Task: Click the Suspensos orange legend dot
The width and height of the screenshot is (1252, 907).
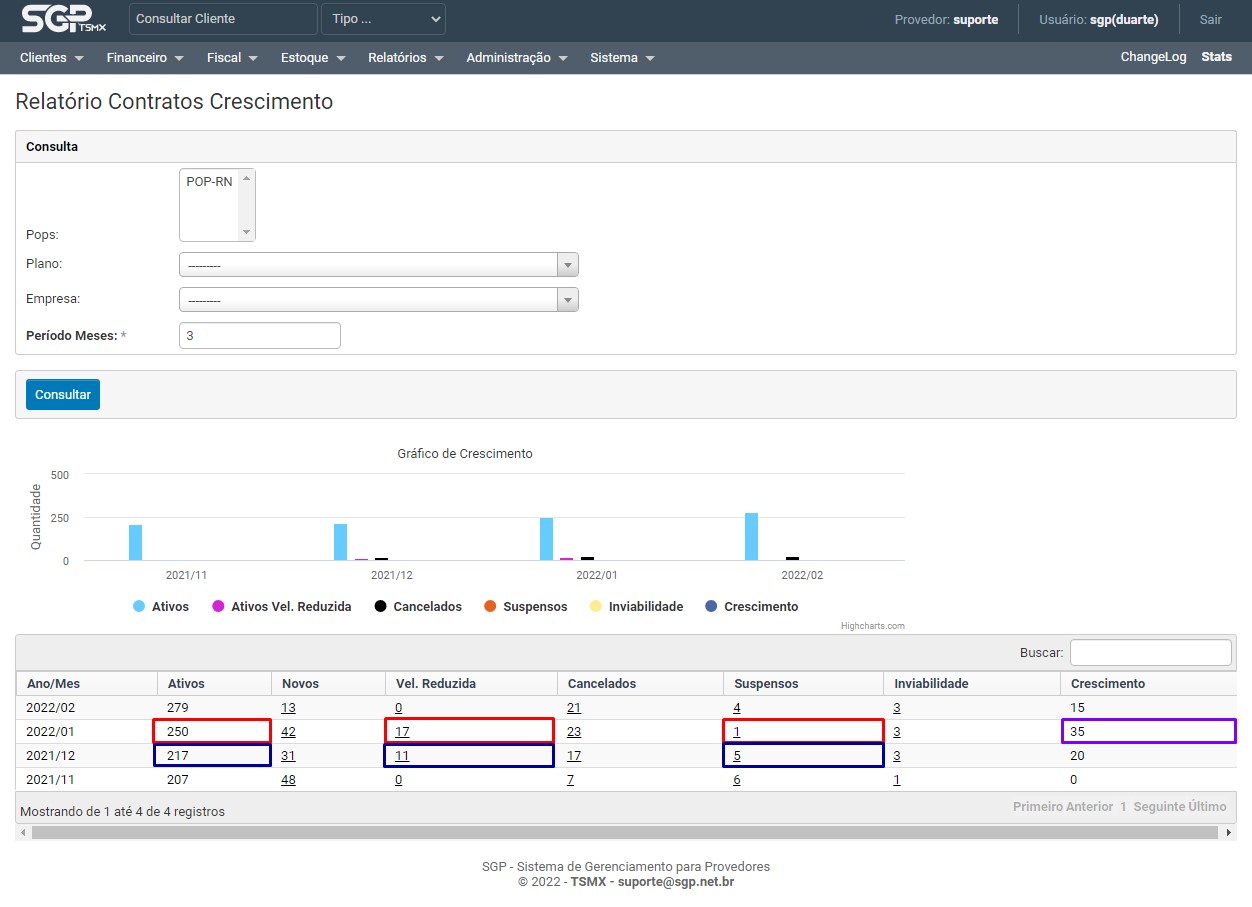Action: (x=490, y=607)
